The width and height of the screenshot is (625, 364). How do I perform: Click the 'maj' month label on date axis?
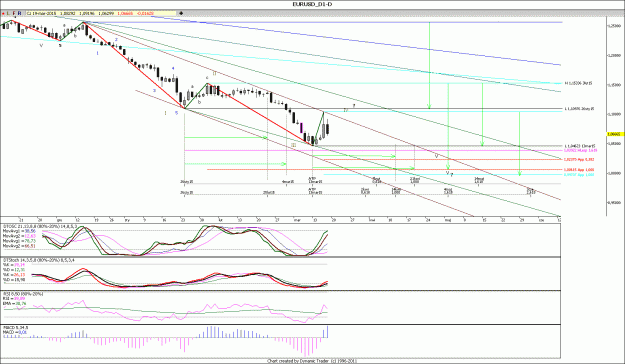(x=448, y=220)
